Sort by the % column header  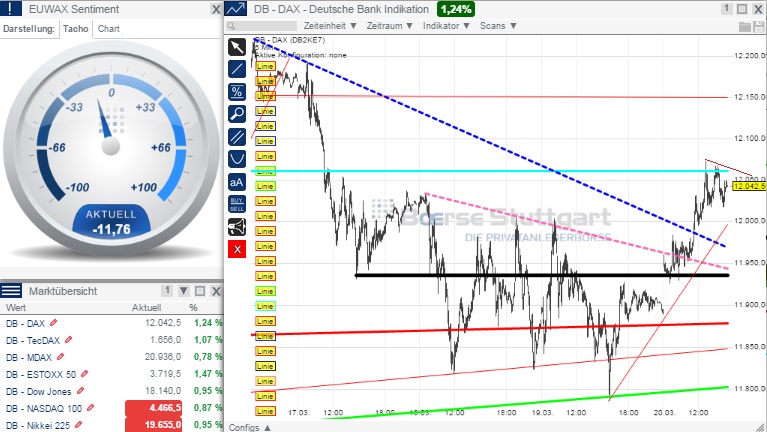click(193, 308)
